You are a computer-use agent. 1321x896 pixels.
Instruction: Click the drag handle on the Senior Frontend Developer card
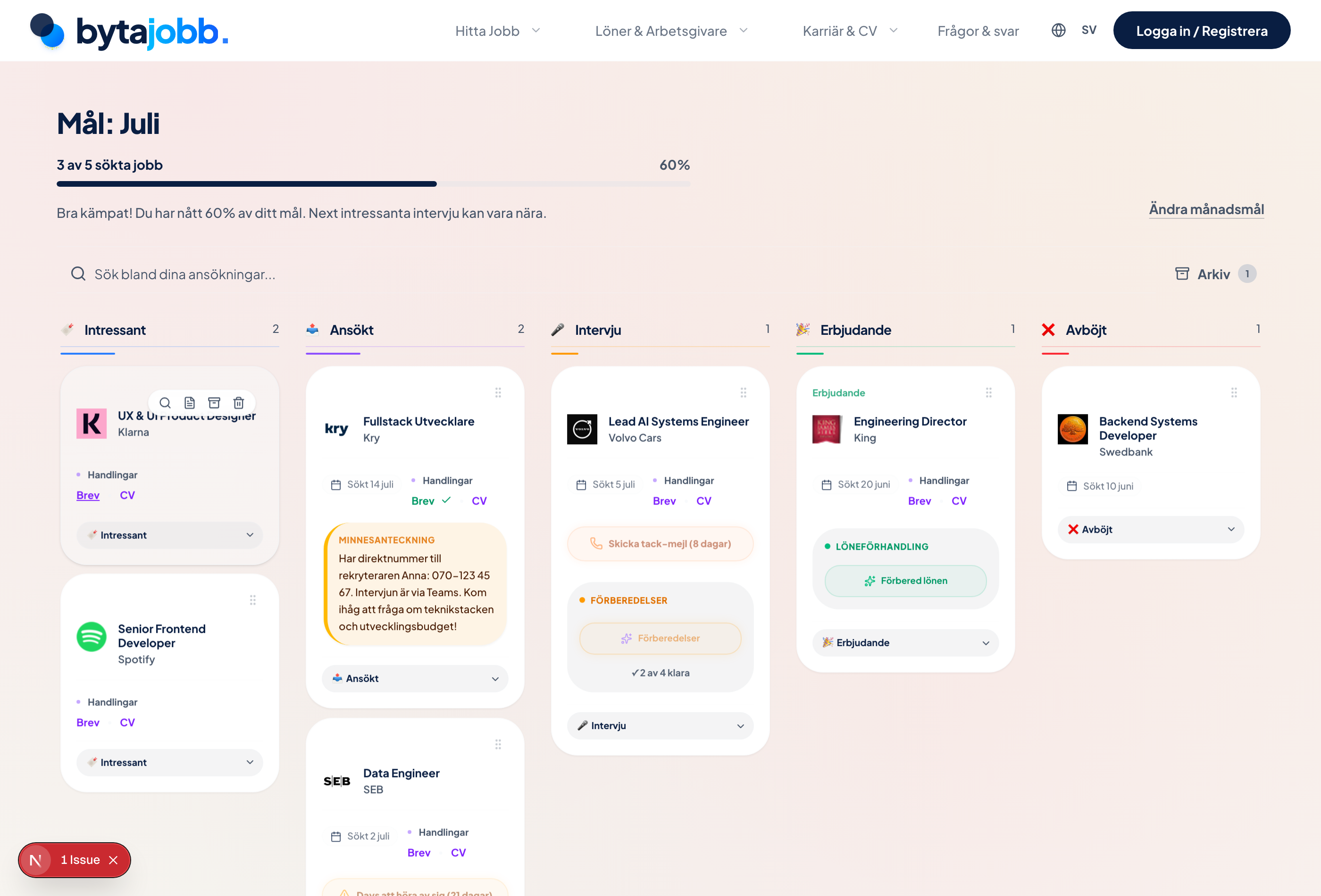(253, 600)
